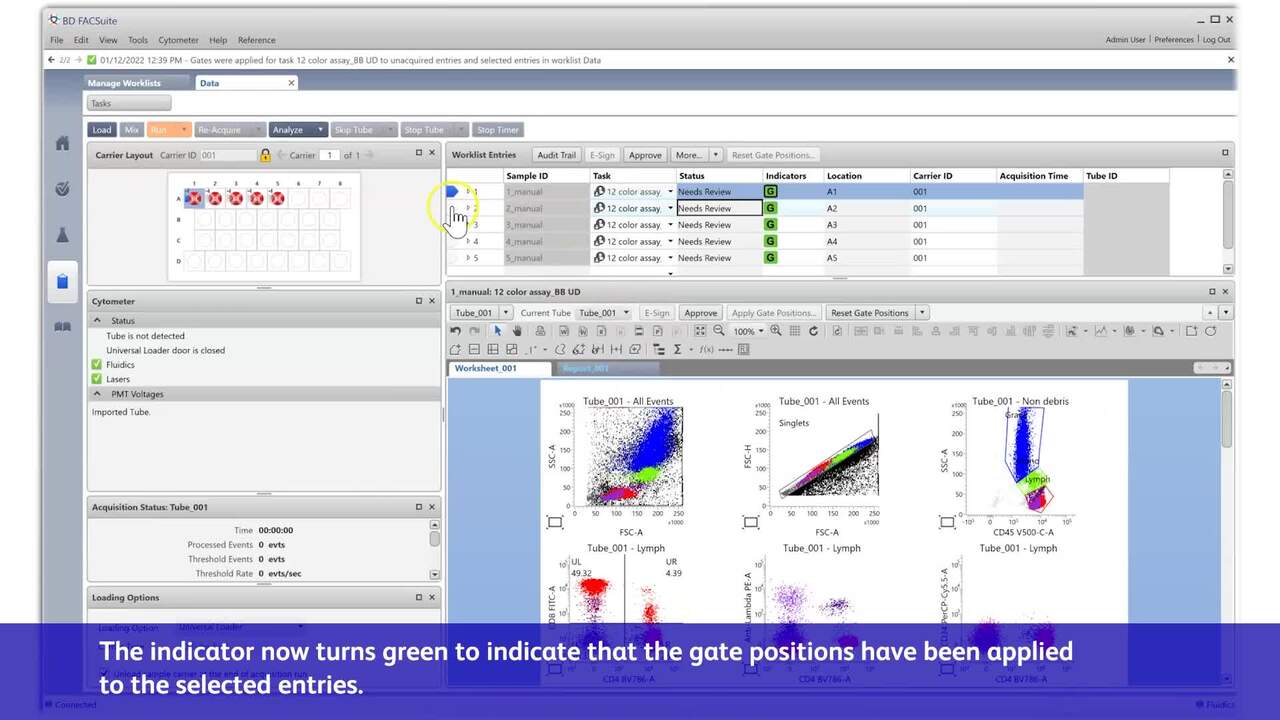Click the undo arrow in worksheet toolbar

[456, 331]
